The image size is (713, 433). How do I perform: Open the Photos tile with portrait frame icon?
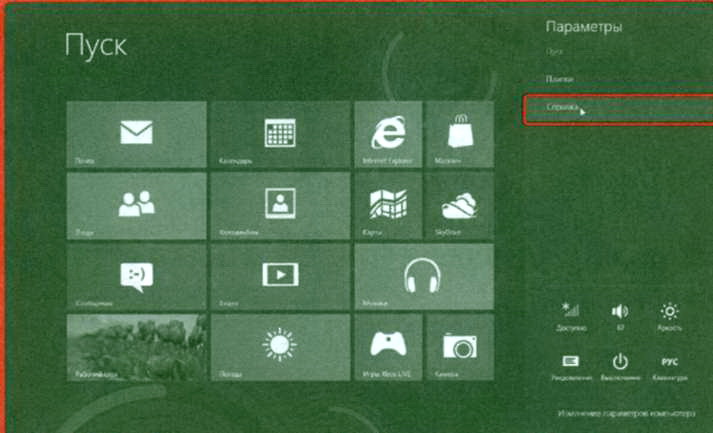pos(281,206)
